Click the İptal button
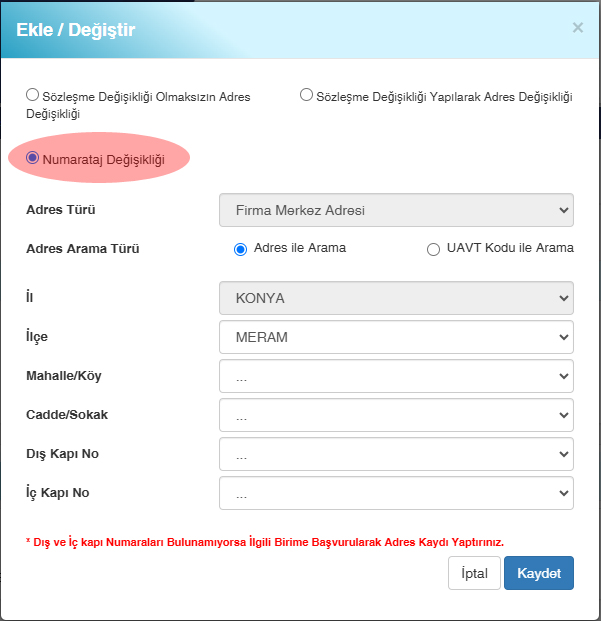The height and width of the screenshot is (621, 601). pos(473,573)
